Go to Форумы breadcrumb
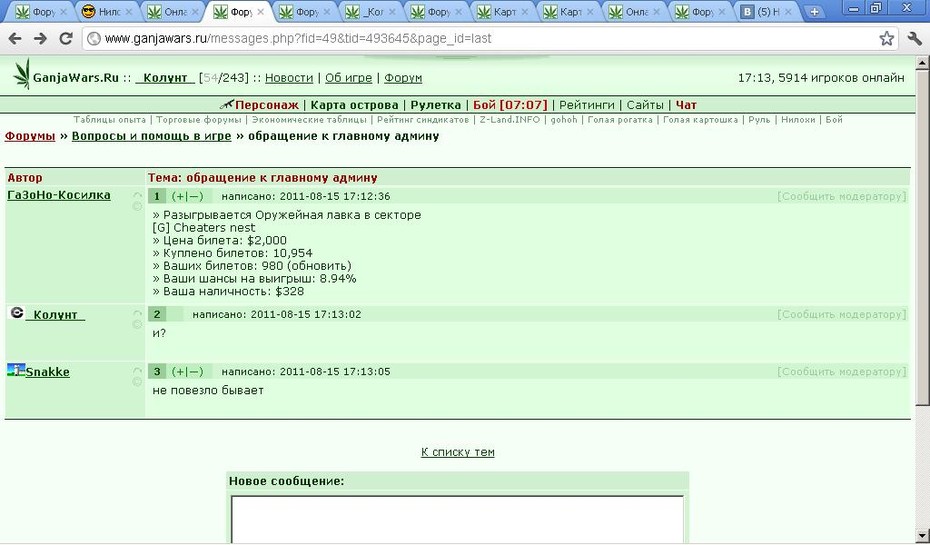Screen dimensions: 930x545 click(x=30, y=136)
